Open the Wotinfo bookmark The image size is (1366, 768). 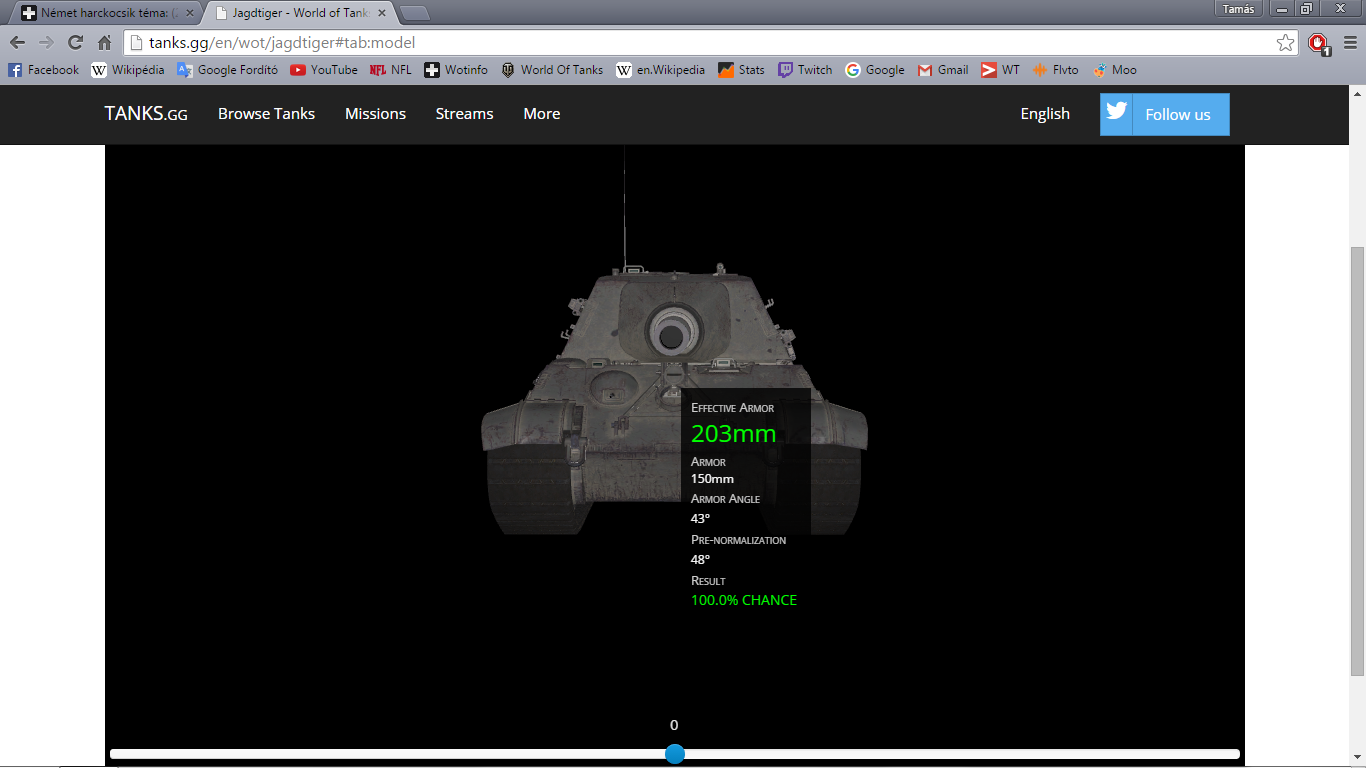click(456, 70)
